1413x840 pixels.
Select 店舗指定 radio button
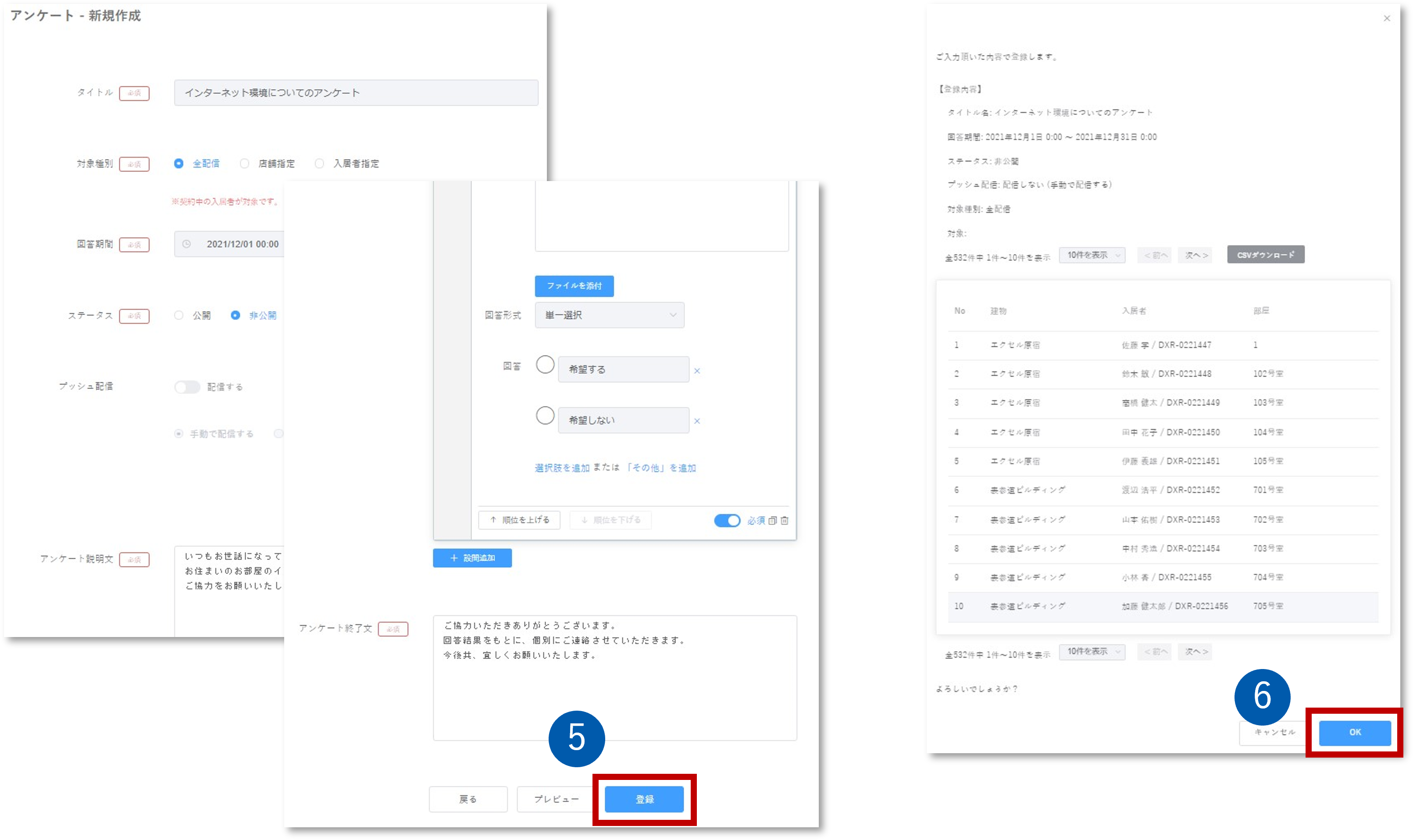245,164
